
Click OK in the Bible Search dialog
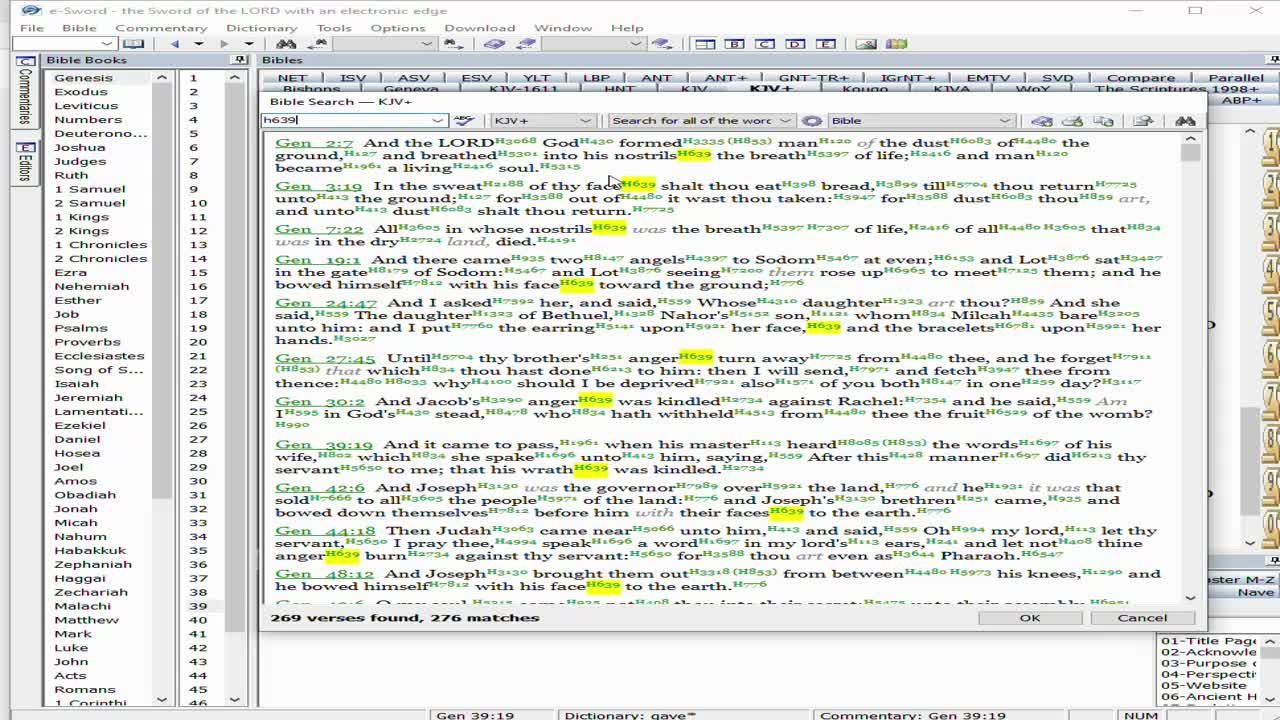1030,617
